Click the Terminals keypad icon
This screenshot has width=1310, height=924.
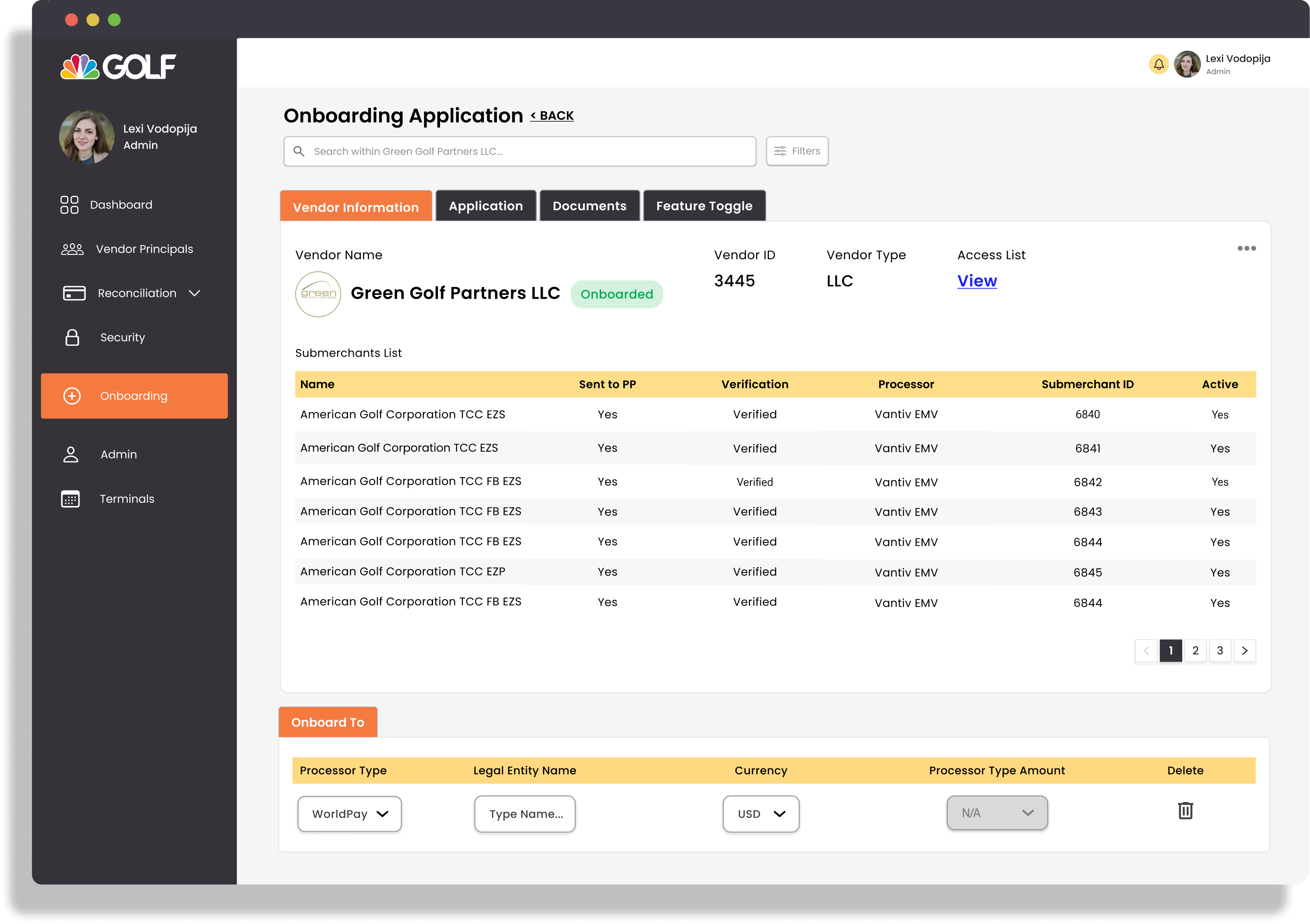coord(71,499)
